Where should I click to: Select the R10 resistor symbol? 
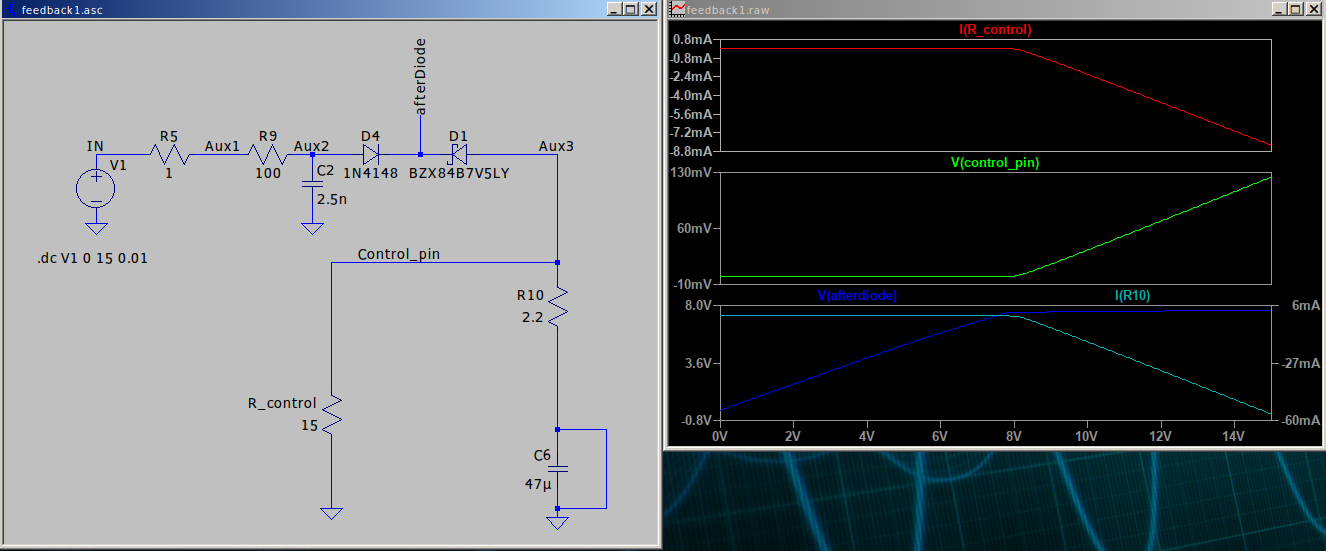[x=557, y=309]
